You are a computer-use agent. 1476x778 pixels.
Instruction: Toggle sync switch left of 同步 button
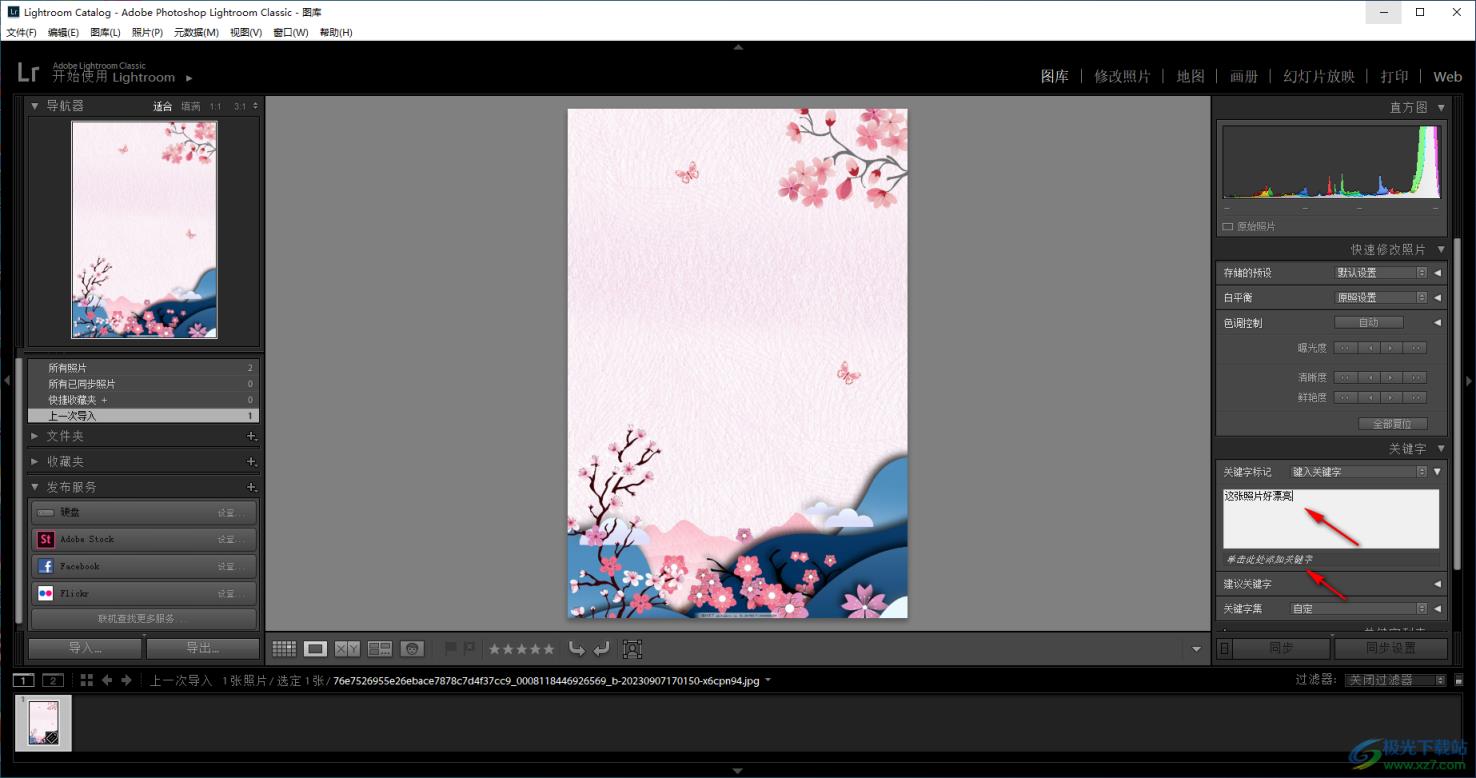pos(1225,648)
